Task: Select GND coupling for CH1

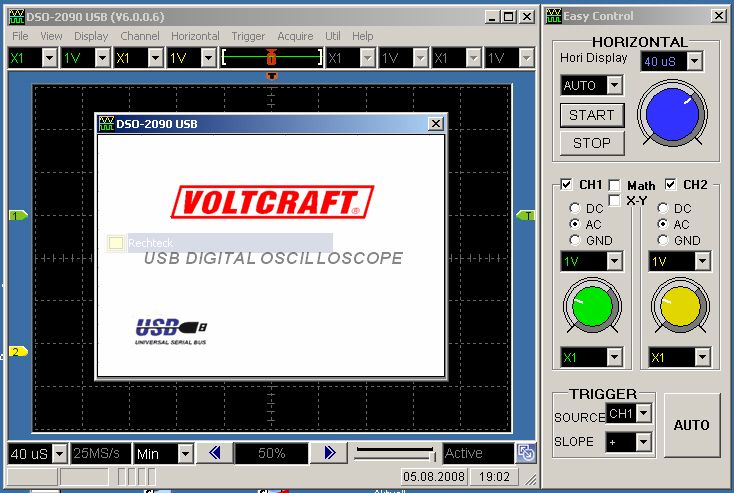Action: 575,240
